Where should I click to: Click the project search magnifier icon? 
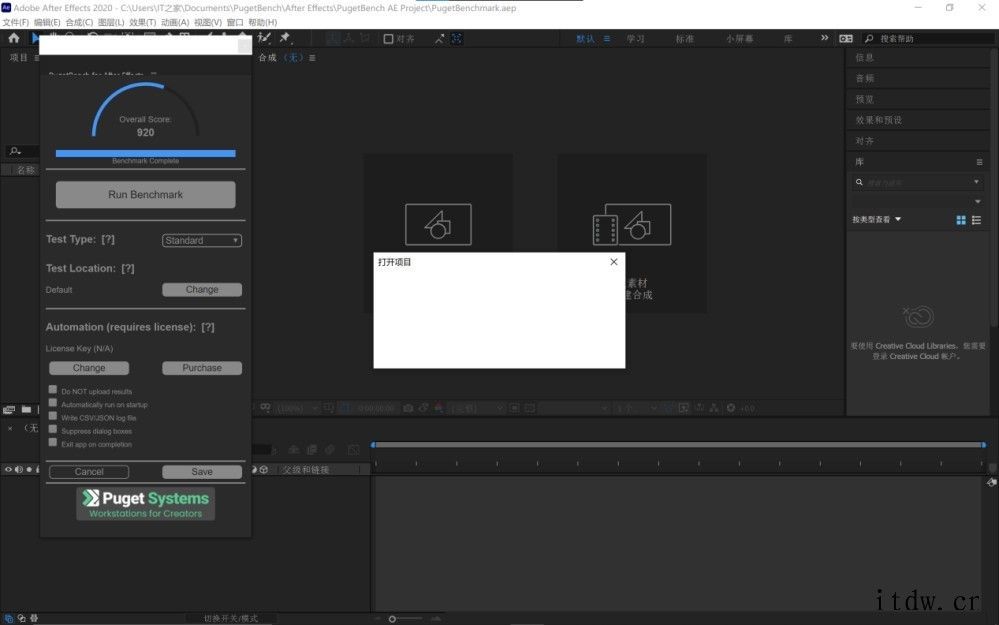[15, 151]
